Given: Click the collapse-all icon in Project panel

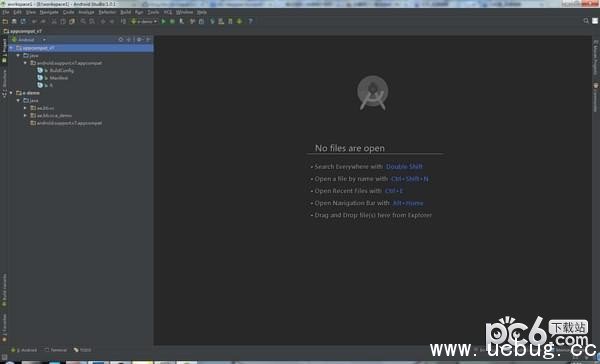Looking at the screenshot, I should point(129,39).
